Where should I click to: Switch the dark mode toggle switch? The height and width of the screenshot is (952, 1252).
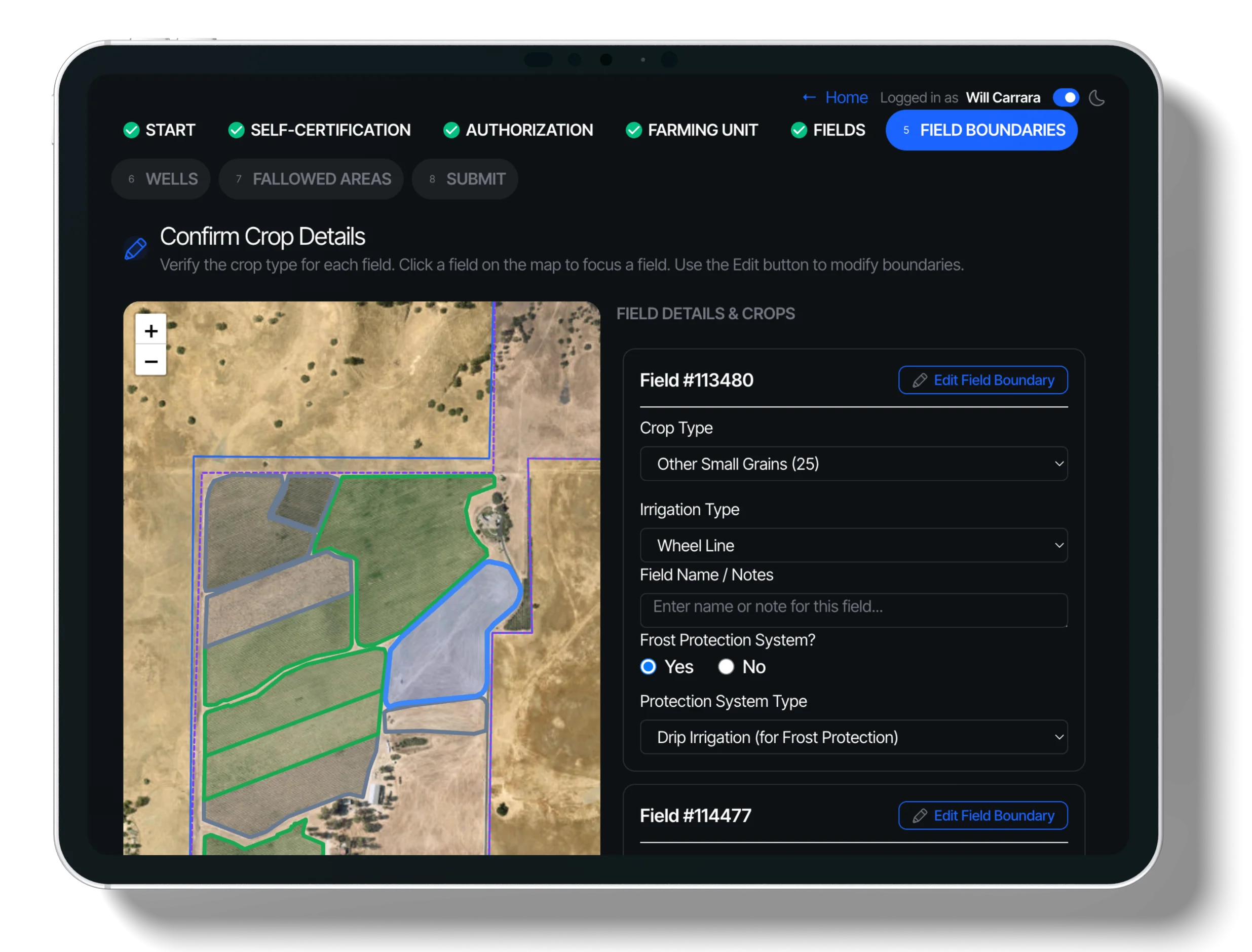[x=1066, y=97]
